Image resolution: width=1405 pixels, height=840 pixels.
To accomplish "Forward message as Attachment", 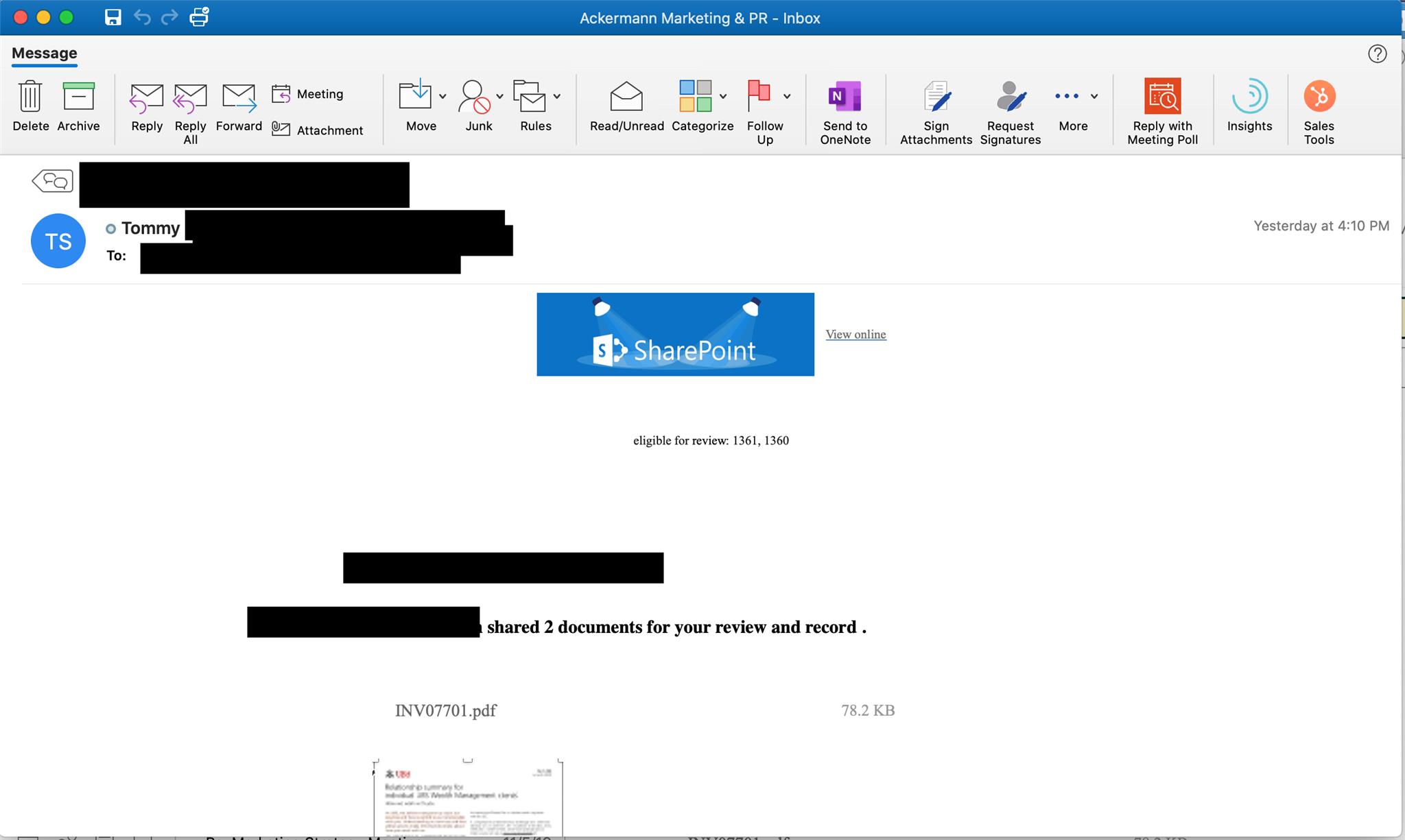I will click(x=317, y=130).
